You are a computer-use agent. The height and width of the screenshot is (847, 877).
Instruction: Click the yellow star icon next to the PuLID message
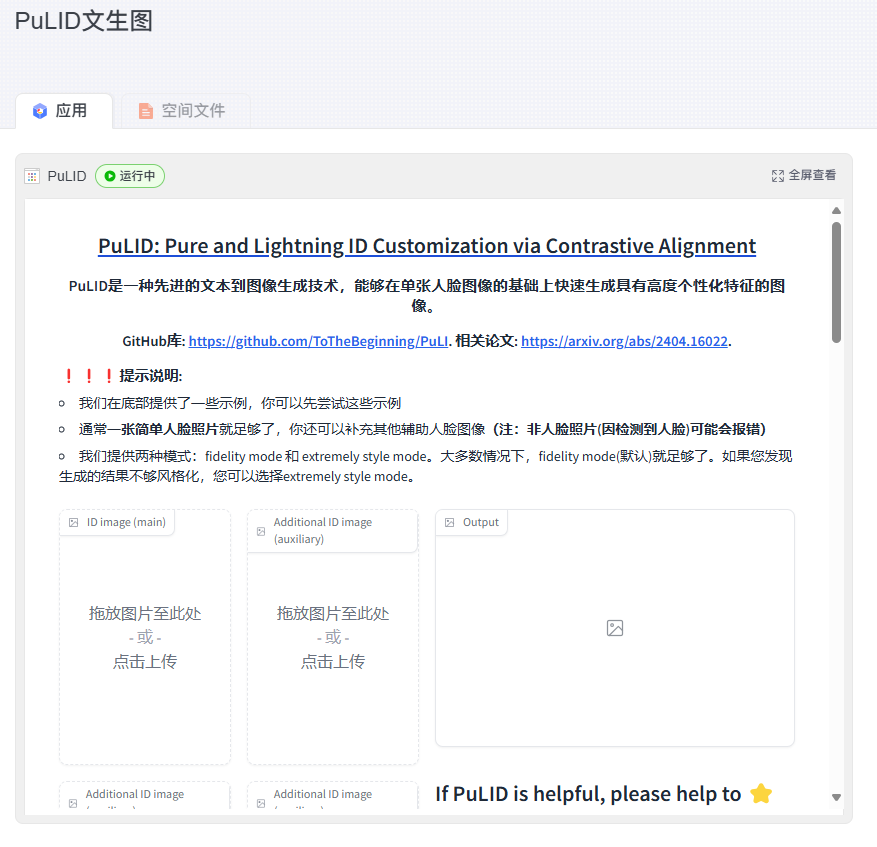(761, 792)
